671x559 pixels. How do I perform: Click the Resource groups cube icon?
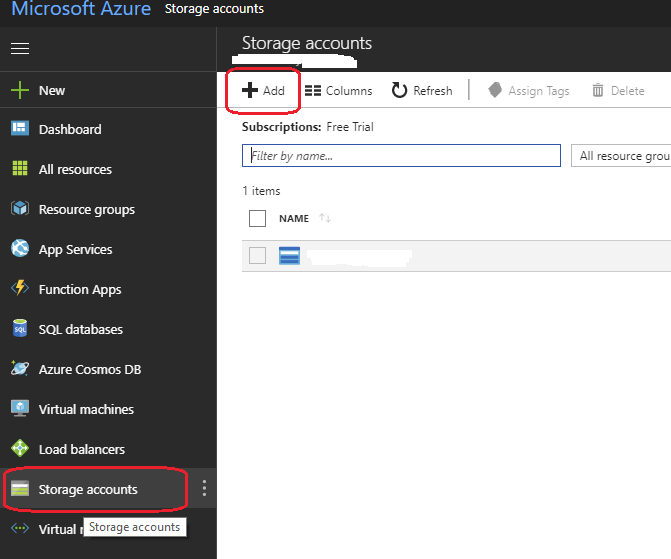[20, 208]
